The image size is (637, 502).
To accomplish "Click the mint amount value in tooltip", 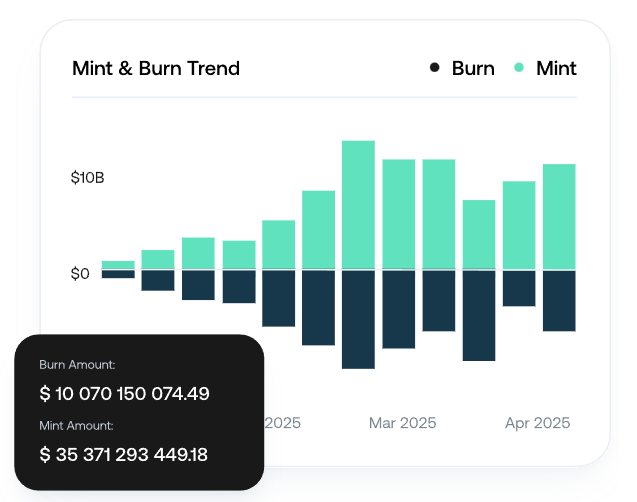I will [x=124, y=455].
